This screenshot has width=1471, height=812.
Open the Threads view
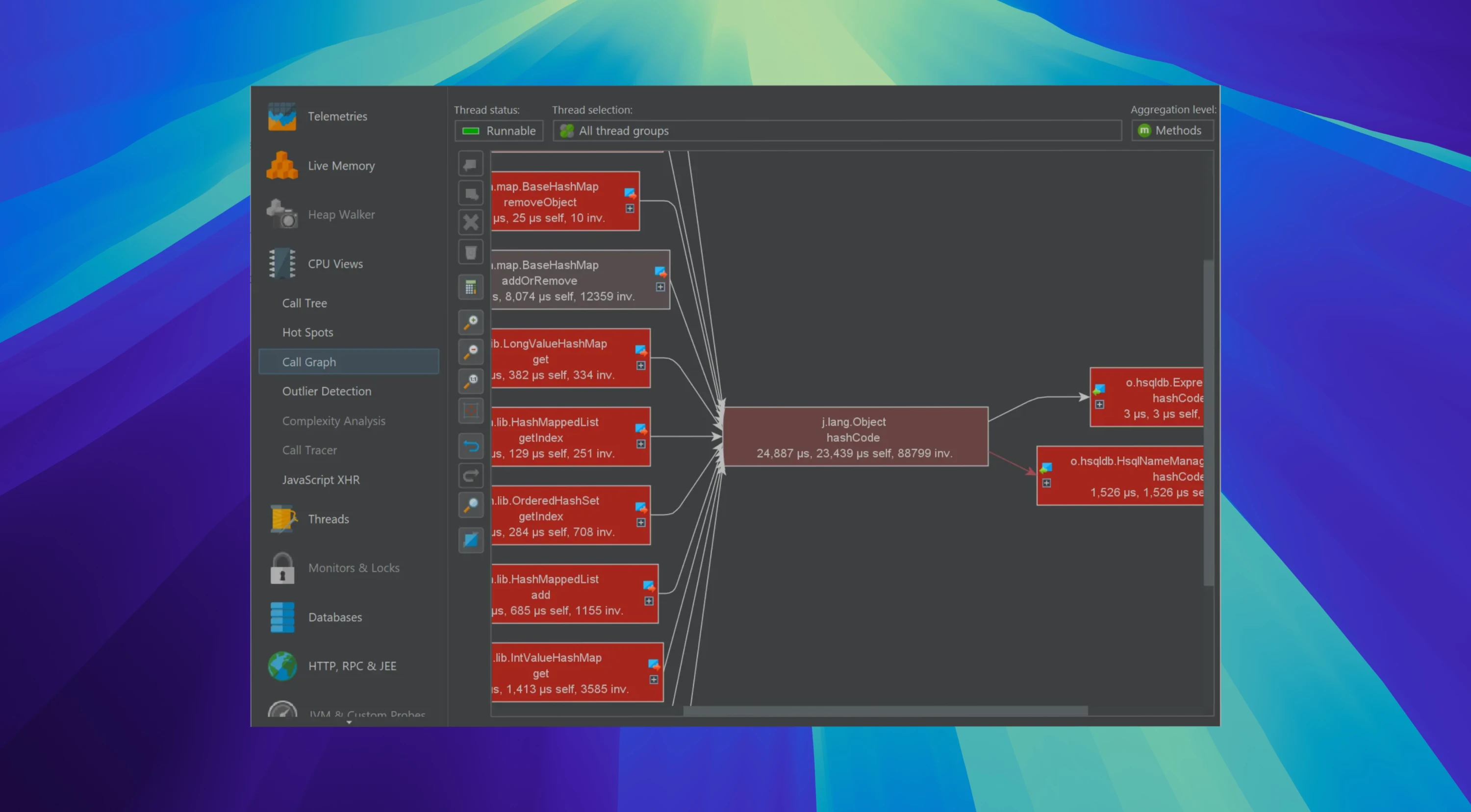[x=329, y=518]
